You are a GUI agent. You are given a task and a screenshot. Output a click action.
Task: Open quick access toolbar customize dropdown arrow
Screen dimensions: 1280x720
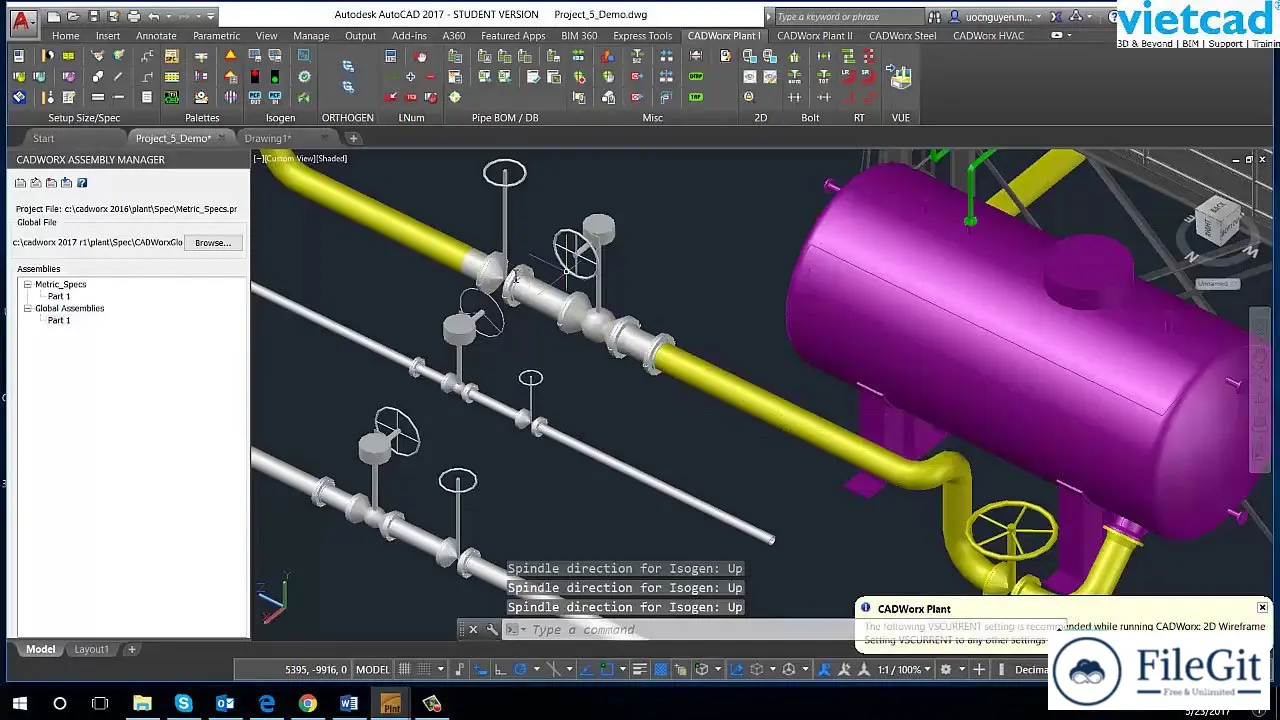pyautogui.click(x=210, y=16)
